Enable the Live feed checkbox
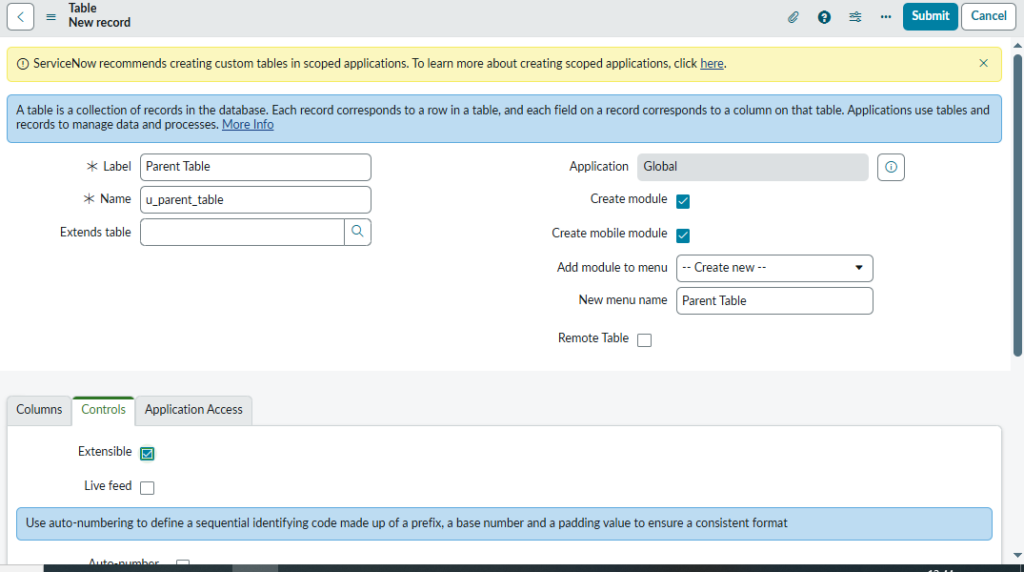The height and width of the screenshot is (572, 1024). point(147,488)
